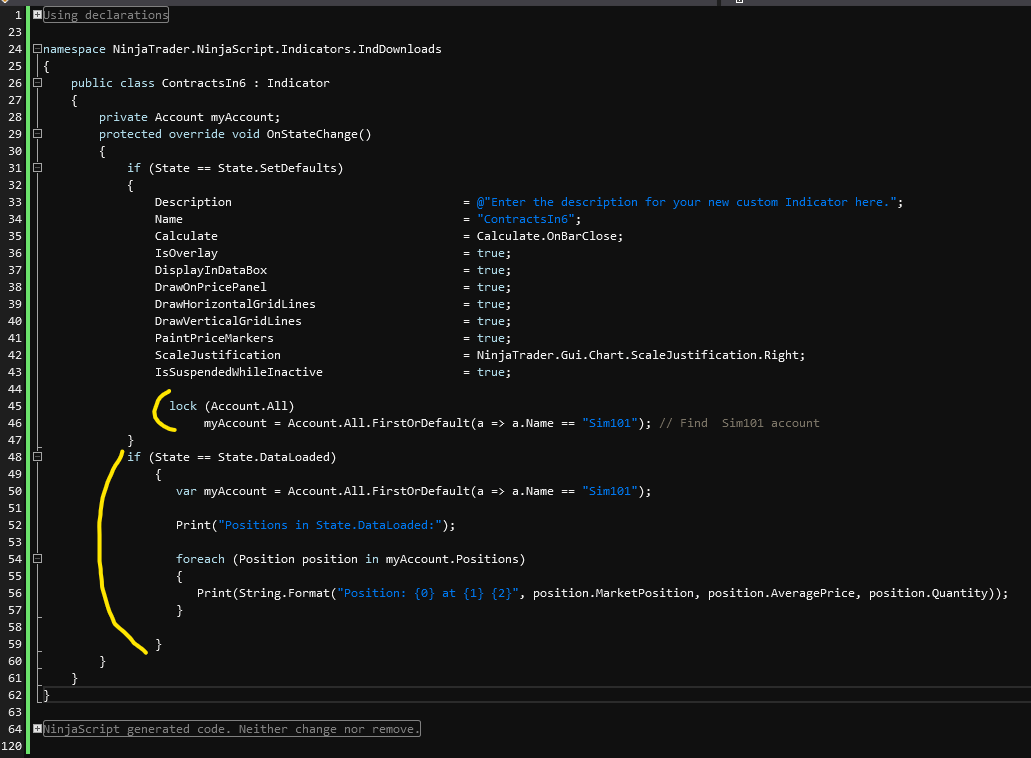Click line number 45 in the gutter
The width and height of the screenshot is (1031, 758).
[14, 406]
